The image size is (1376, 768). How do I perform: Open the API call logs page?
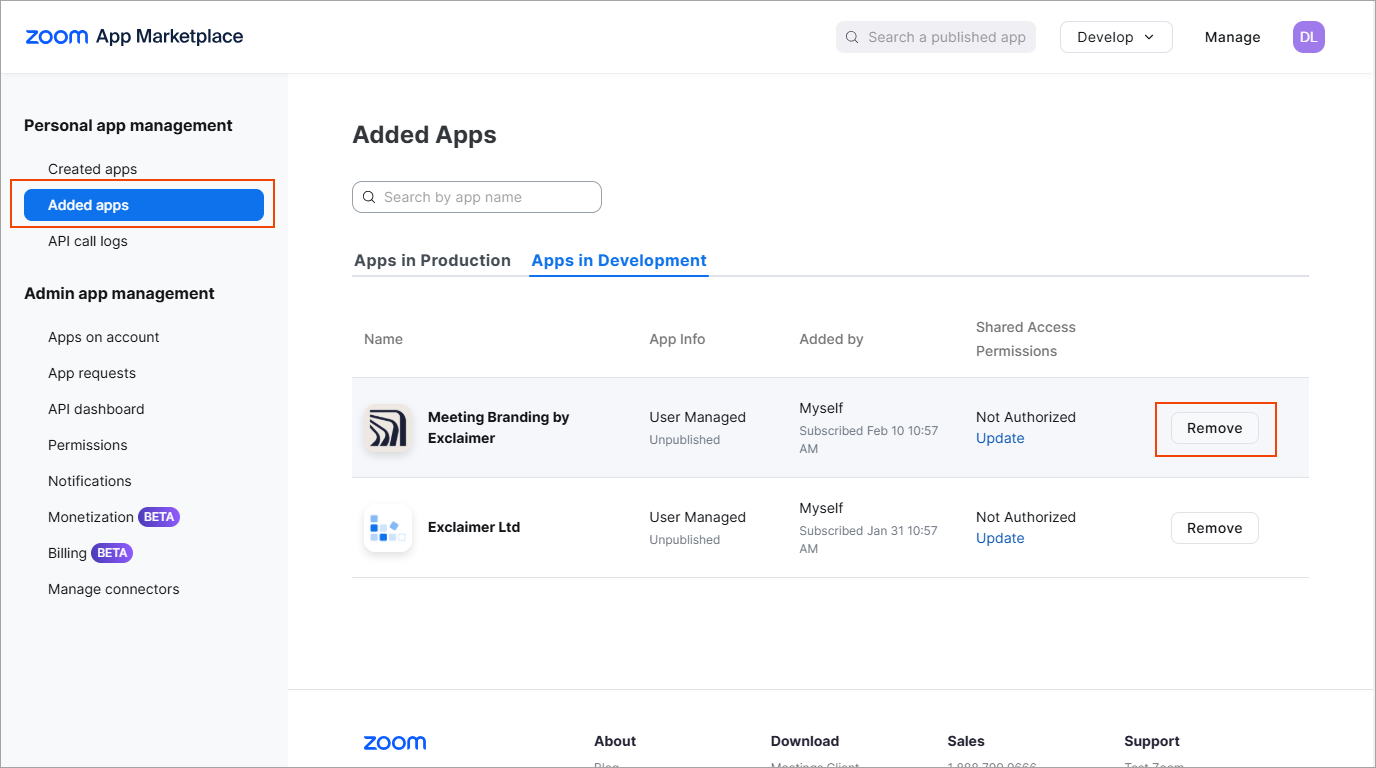87,240
